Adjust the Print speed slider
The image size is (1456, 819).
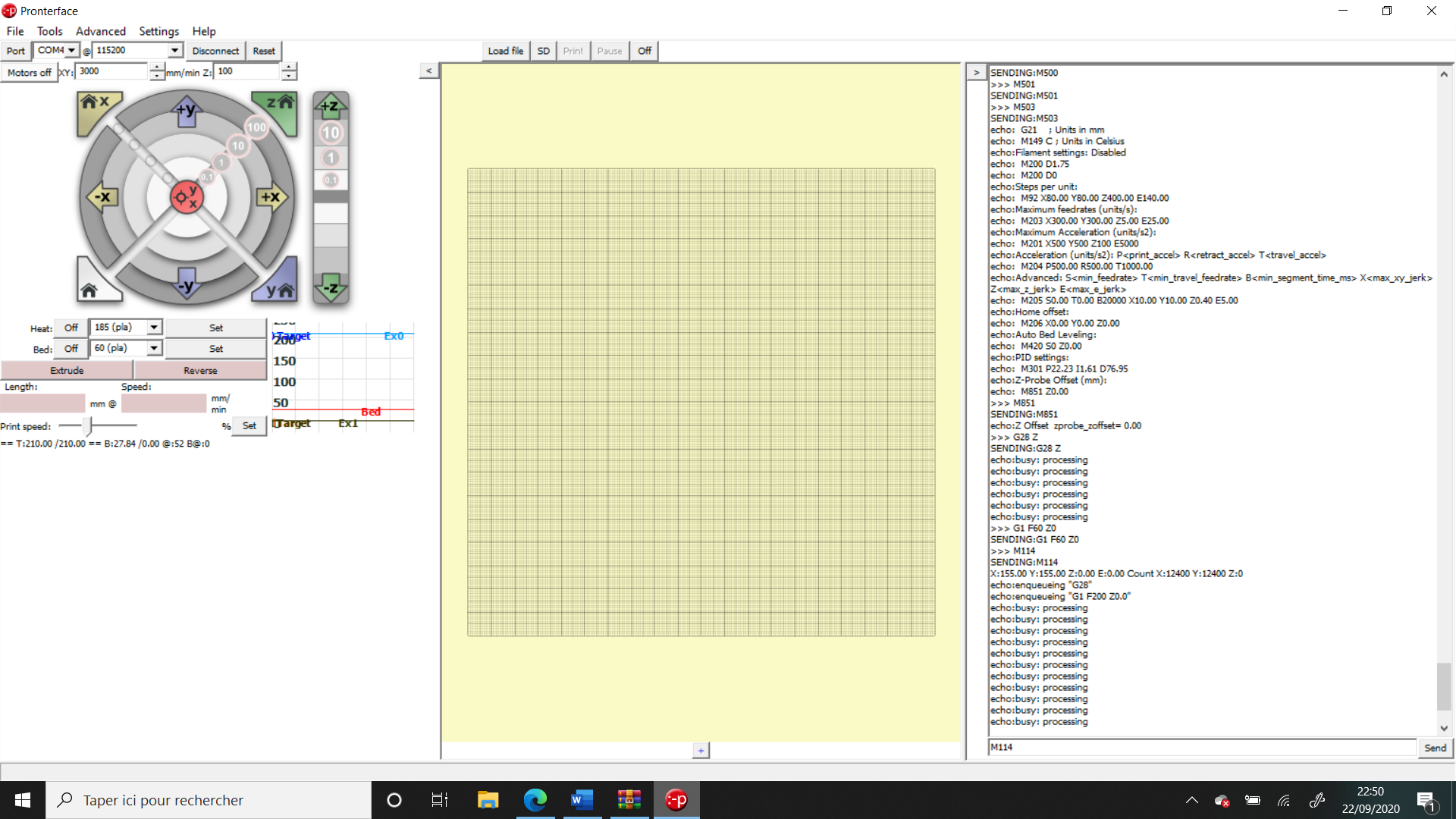click(x=87, y=426)
